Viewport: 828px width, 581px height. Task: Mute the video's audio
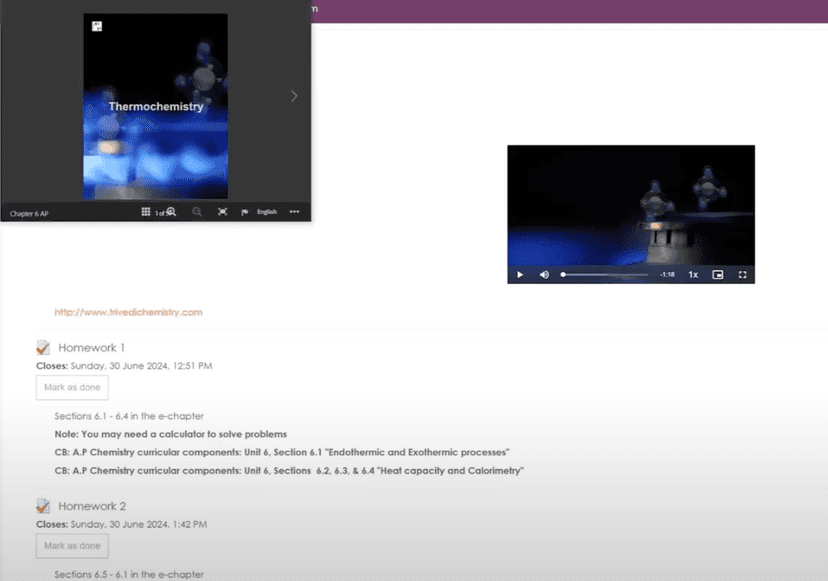(x=543, y=274)
